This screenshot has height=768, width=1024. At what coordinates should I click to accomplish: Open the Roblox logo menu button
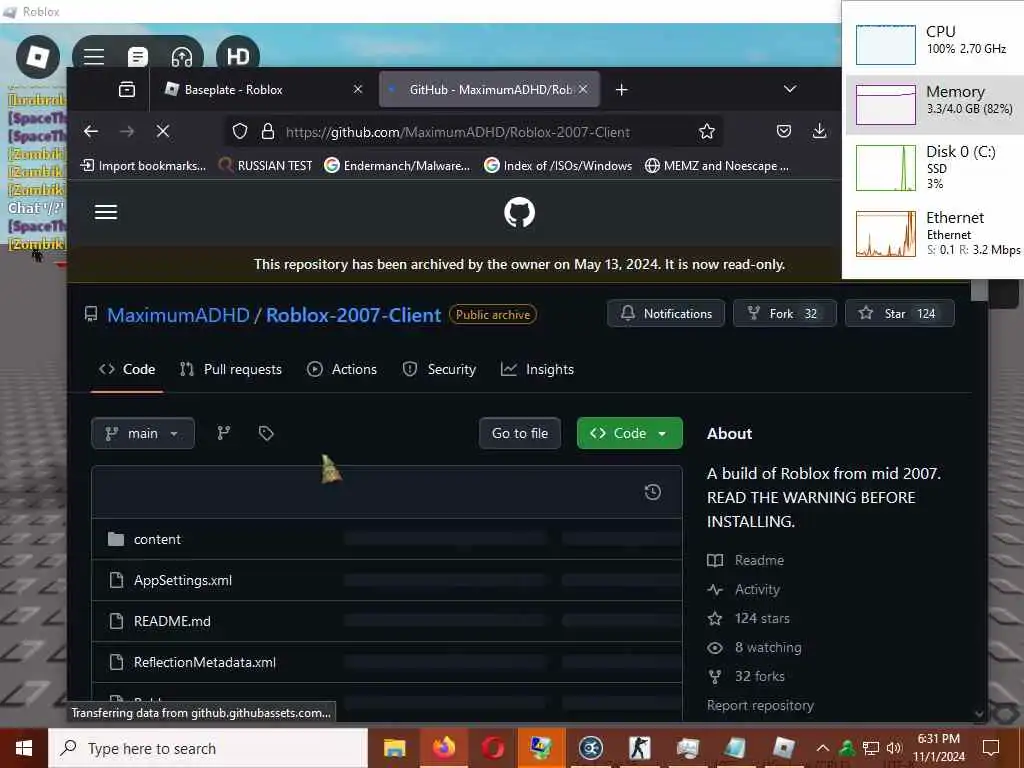tap(38, 57)
